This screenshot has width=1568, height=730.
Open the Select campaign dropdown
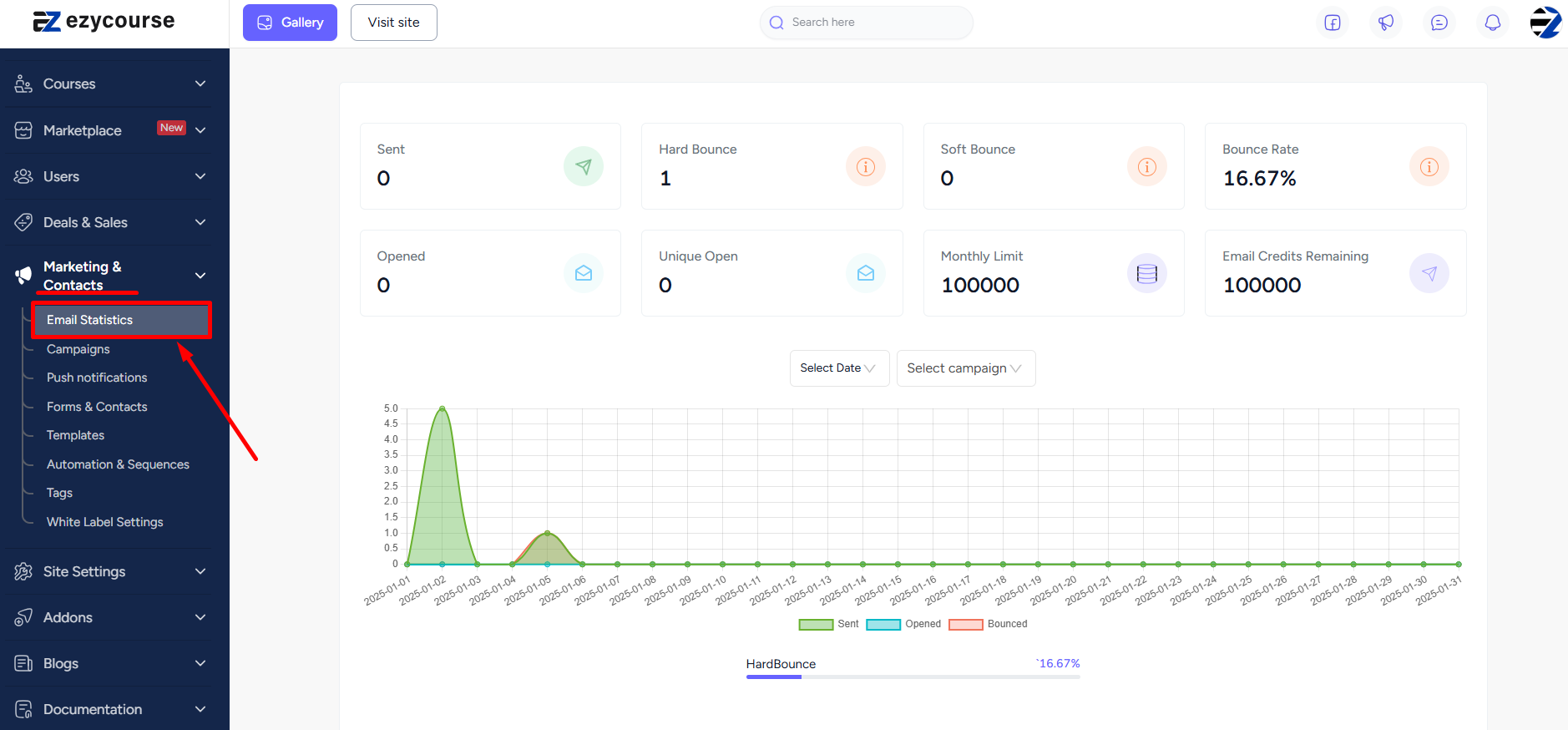966,368
